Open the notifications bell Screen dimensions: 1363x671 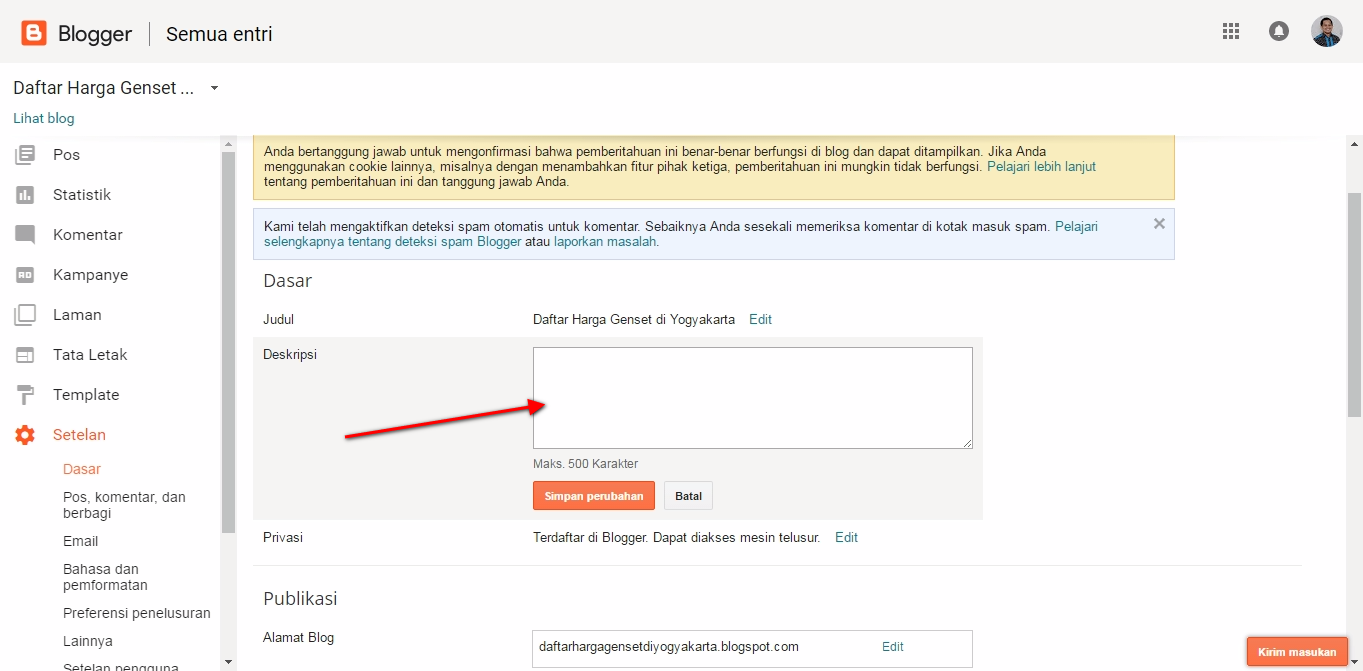tap(1279, 31)
